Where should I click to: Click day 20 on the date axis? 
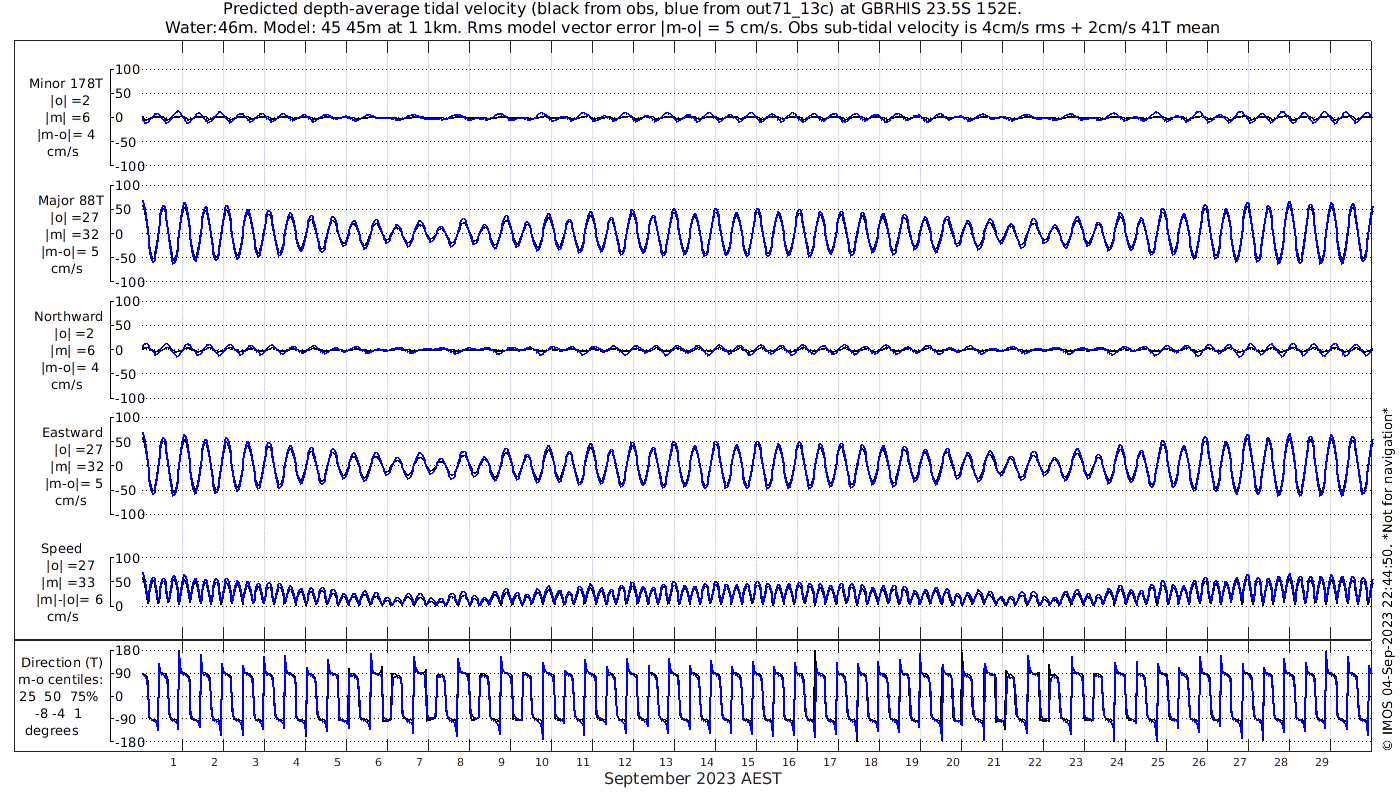click(x=952, y=762)
